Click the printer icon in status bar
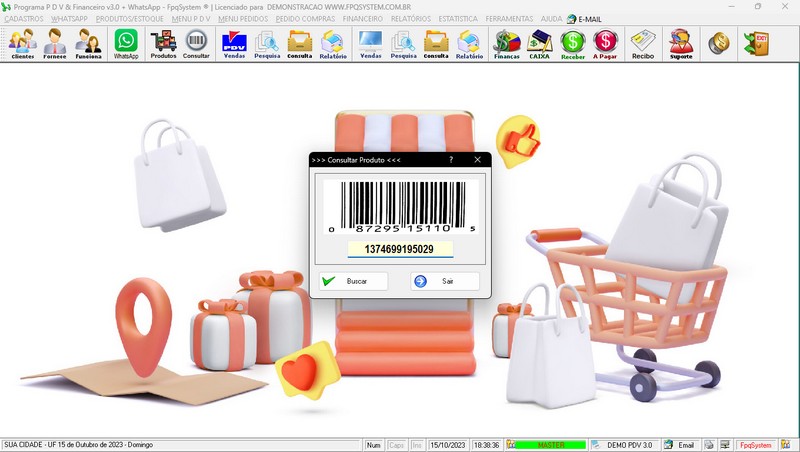The image size is (800, 452). 709,445
